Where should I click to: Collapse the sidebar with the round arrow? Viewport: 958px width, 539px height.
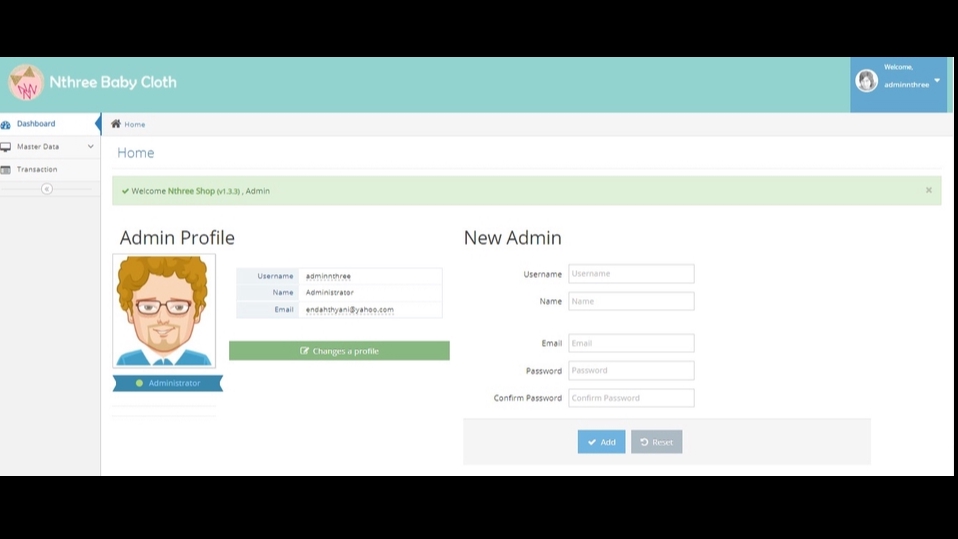coord(46,189)
